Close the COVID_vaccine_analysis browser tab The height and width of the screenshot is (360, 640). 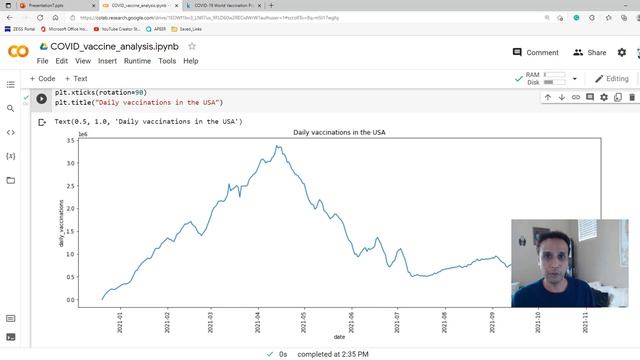[176, 6]
